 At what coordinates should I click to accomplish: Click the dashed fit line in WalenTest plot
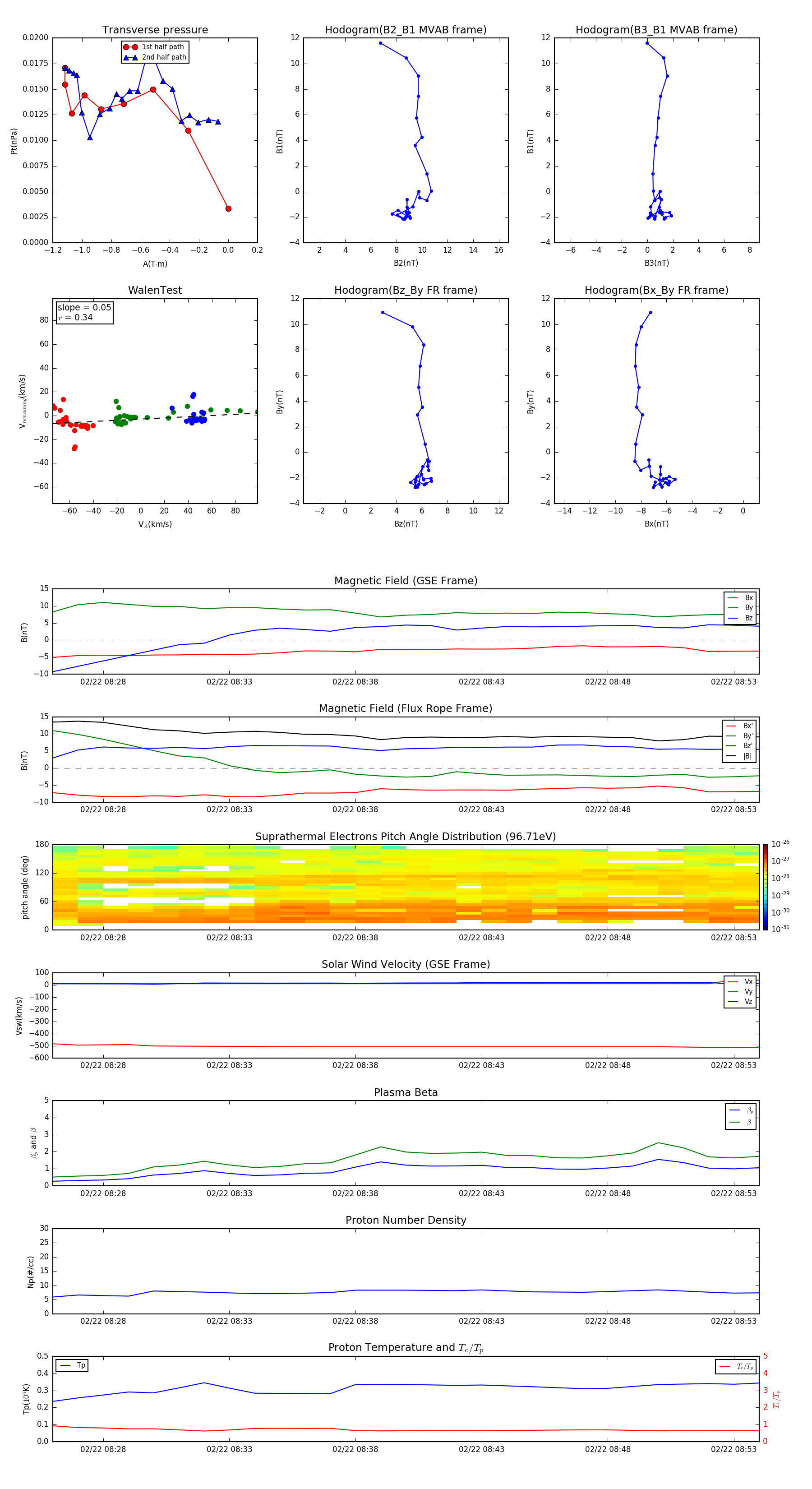[x=155, y=418]
